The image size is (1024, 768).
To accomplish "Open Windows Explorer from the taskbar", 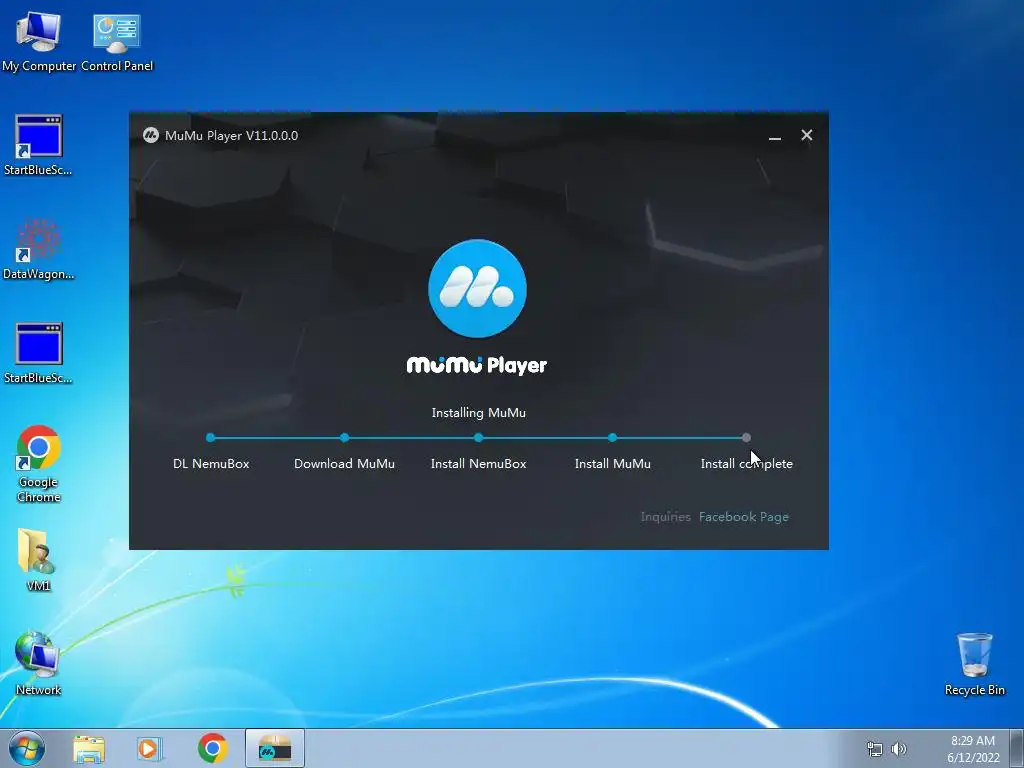I will pyautogui.click(x=88, y=749).
